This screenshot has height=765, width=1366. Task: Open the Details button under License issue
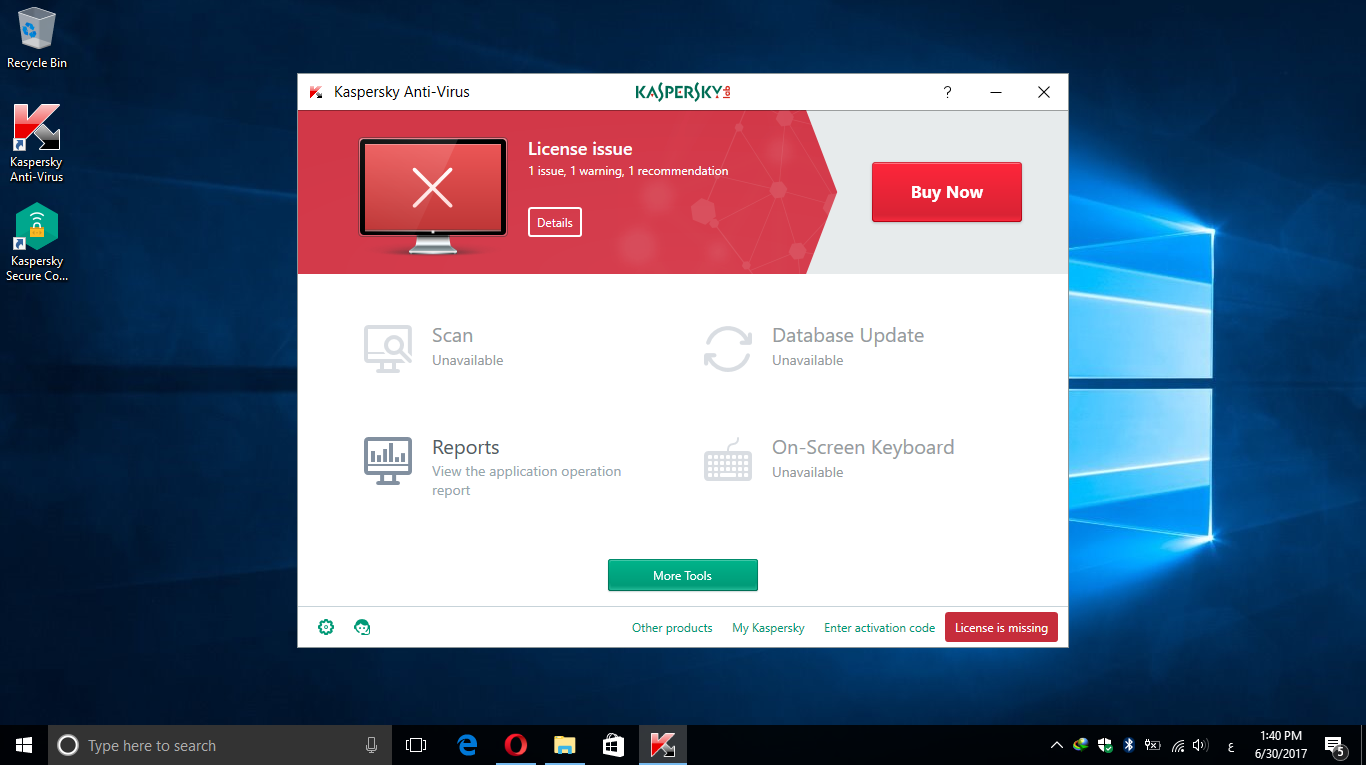click(x=555, y=222)
